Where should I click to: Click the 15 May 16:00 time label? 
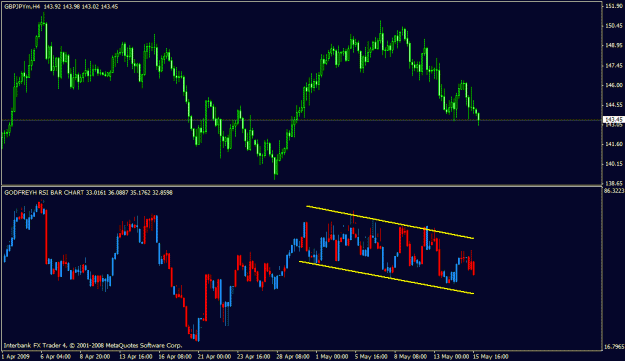(x=491, y=356)
